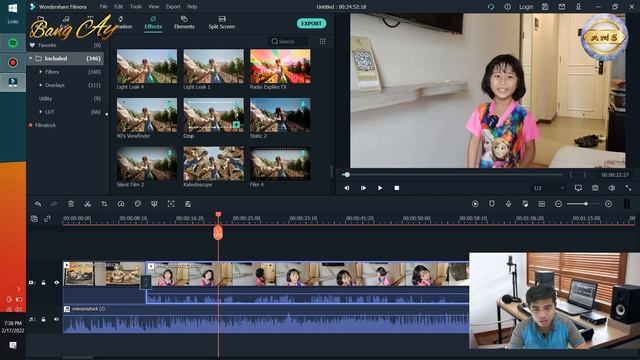Viewport: 640px width, 360px height.
Task: Click the save project icon in title bar
Action: (545, 7)
